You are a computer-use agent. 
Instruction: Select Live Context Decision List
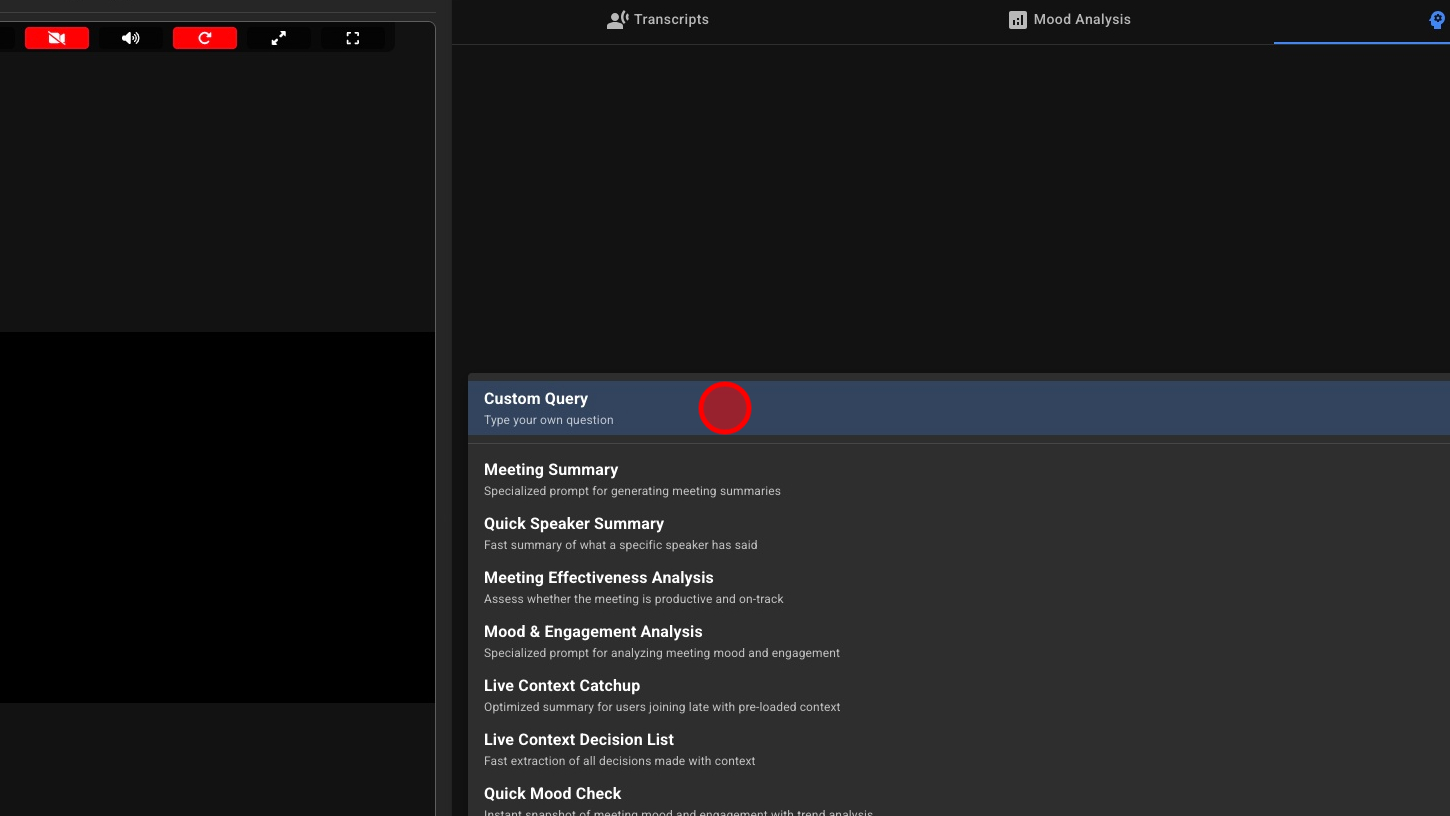click(579, 749)
